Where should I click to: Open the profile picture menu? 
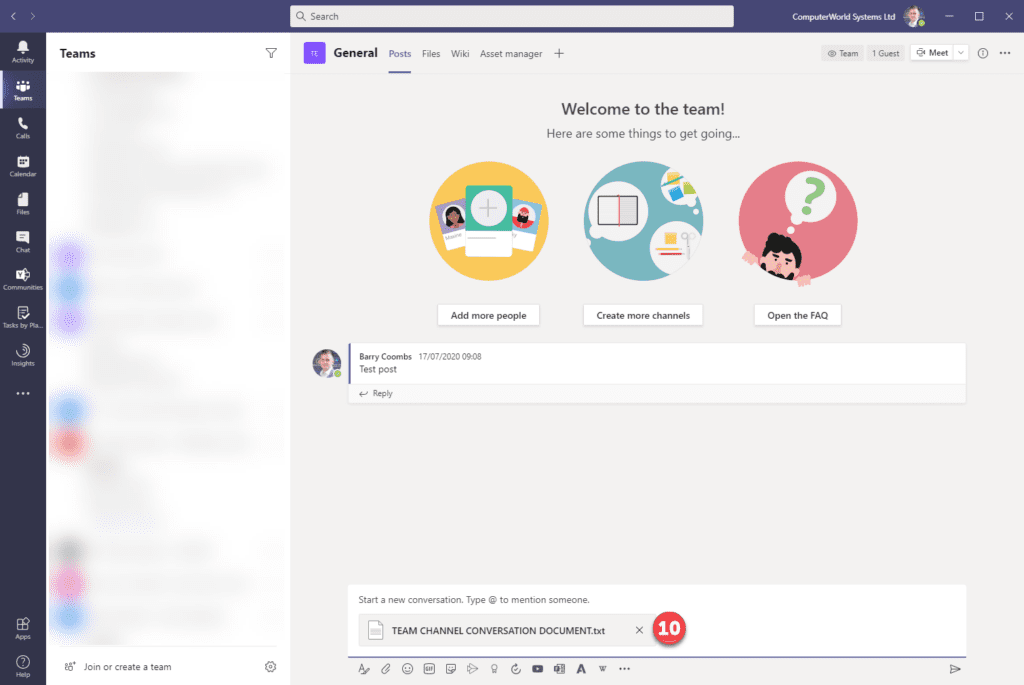914,16
